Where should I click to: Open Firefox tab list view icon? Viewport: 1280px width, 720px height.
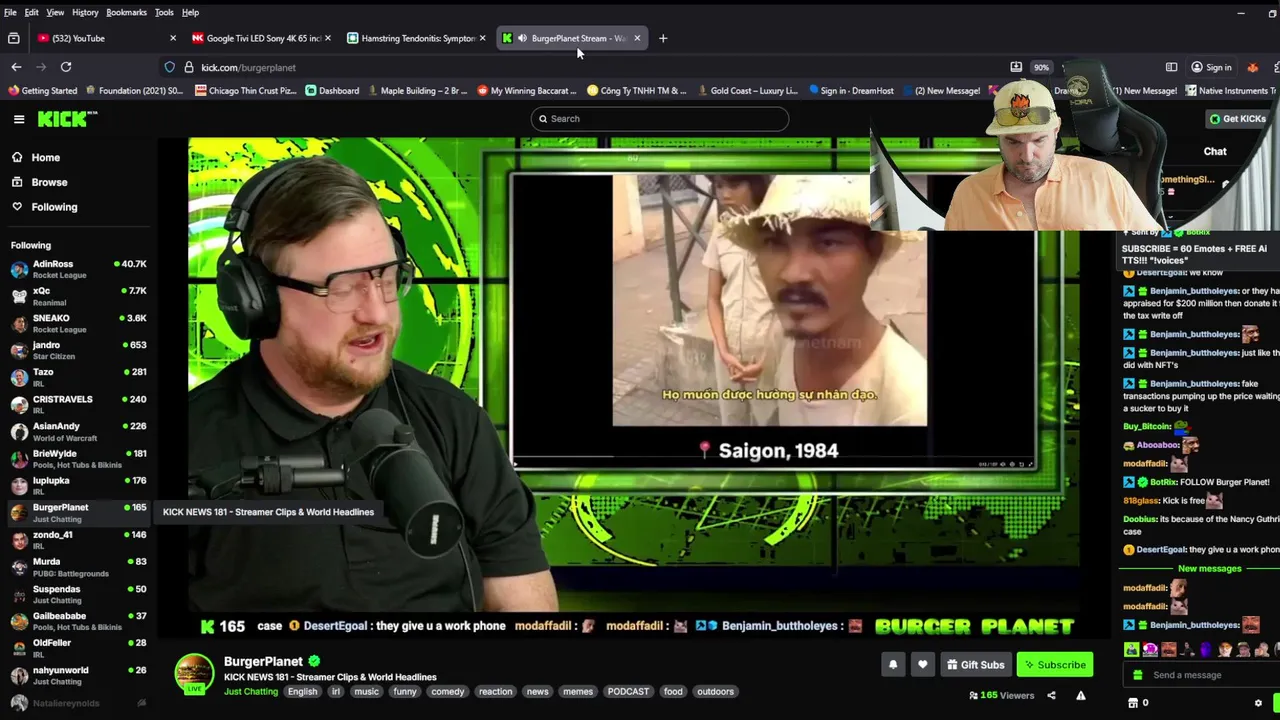pyautogui.click(x=13, y=38)
